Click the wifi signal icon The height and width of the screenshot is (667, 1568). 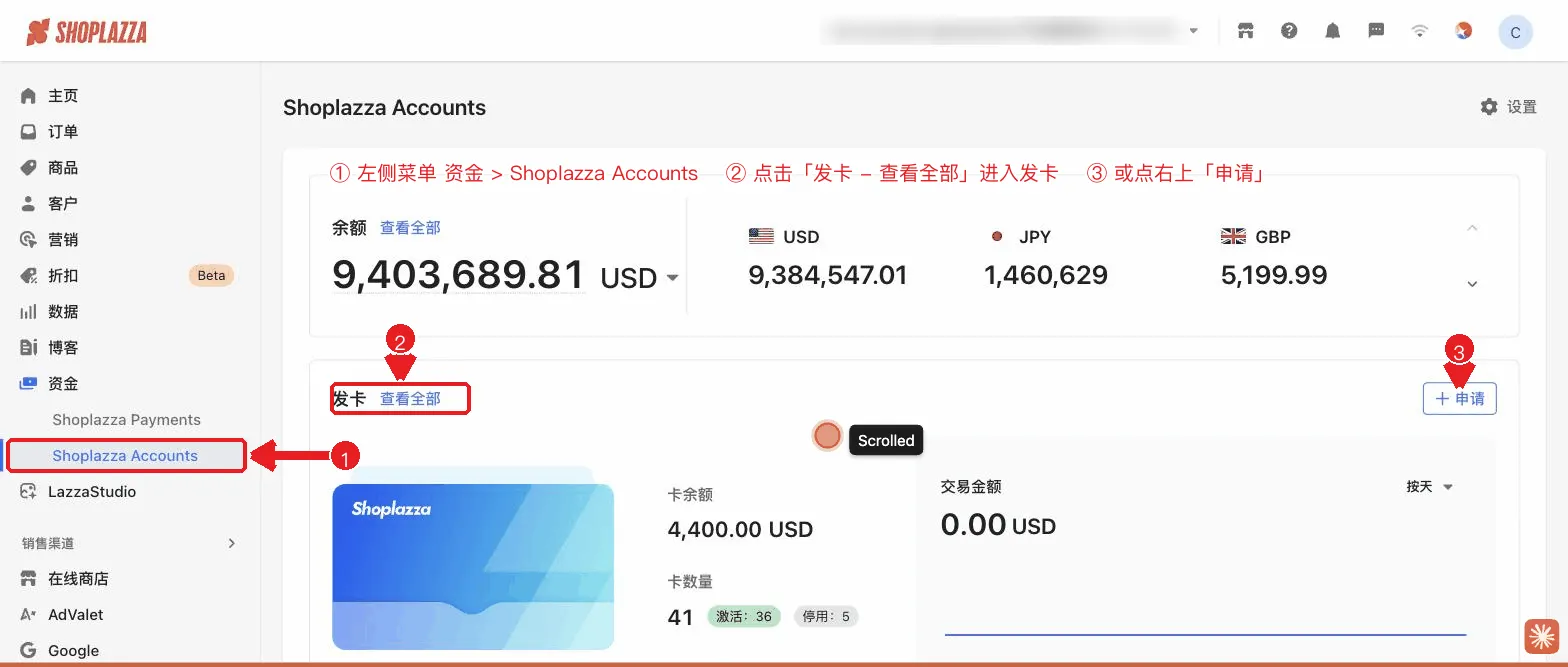pos(1420,31)
